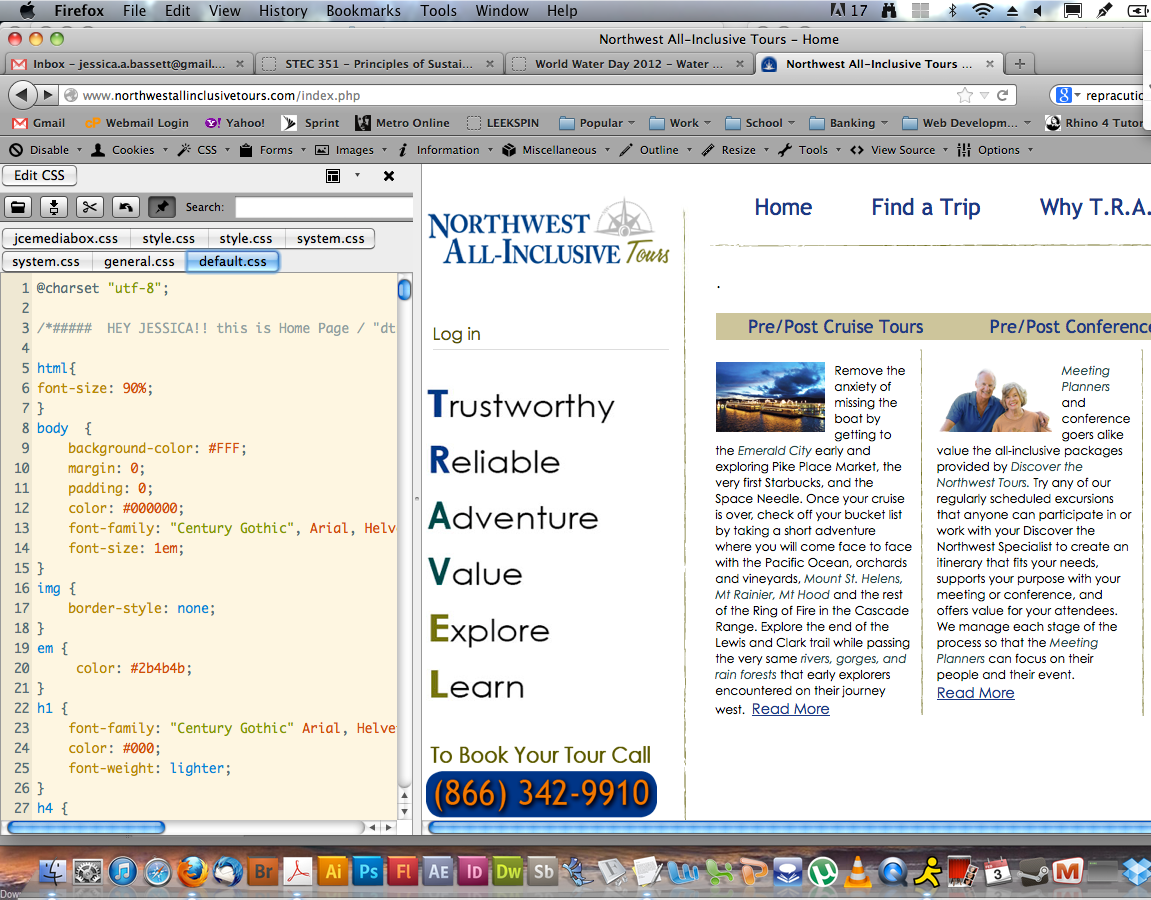Image resolution: width=1151 pixels, height=900 pixels.
Task: Click the browser Forward arrow
Action: click(x=48, y=95)
